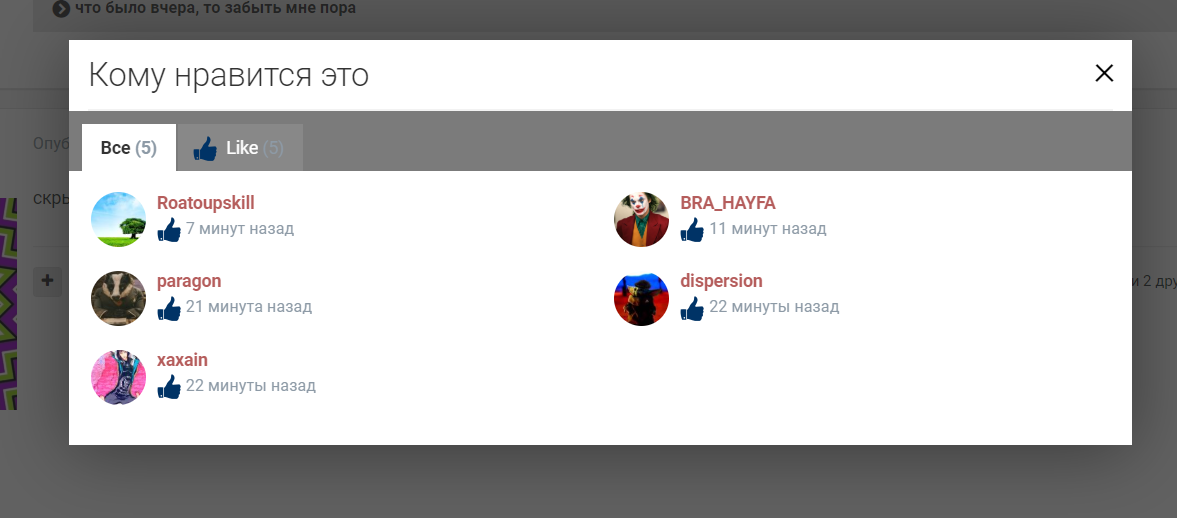The image size is (1177, 518).
Task: Click the like icon beside paragon's timestamp
Action: click(x=169, y=308)
